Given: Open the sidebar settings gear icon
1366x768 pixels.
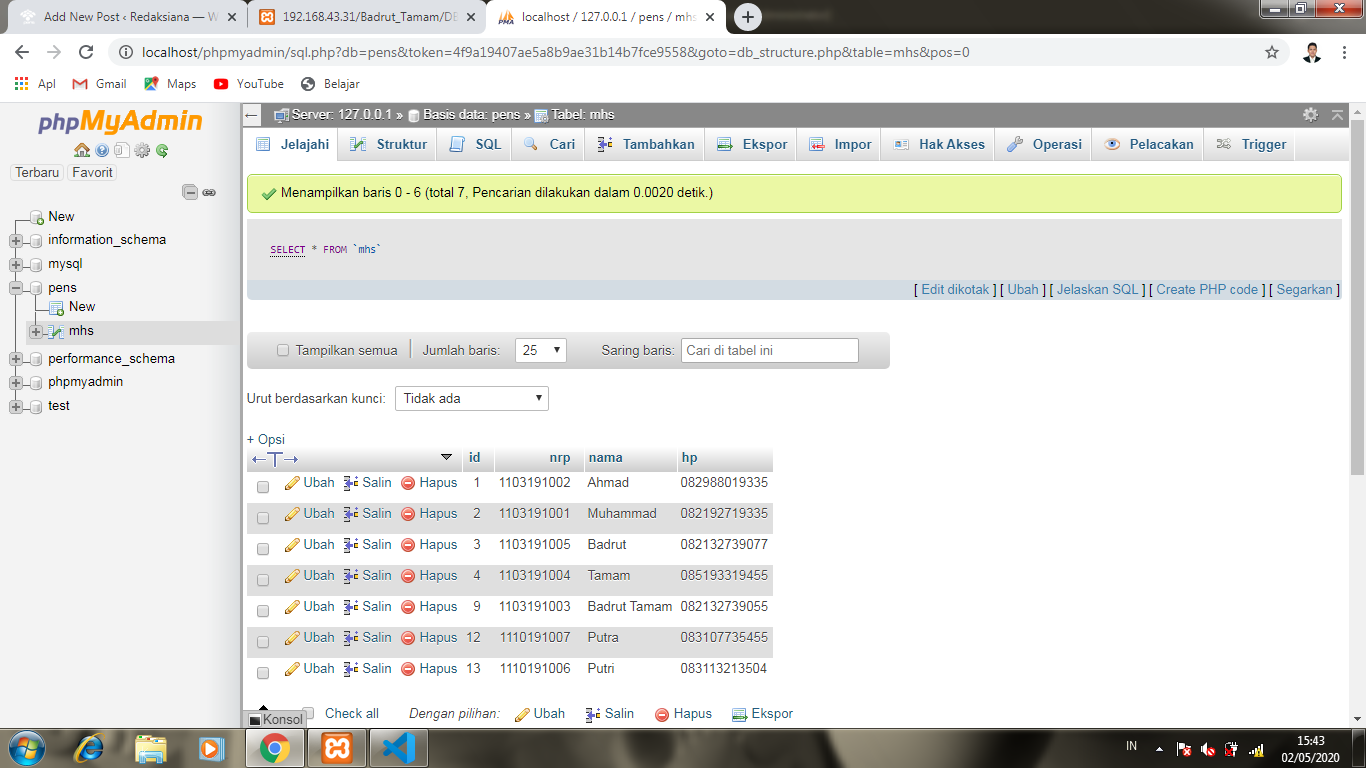Looking at the screenshot, I should pos(142,151).
